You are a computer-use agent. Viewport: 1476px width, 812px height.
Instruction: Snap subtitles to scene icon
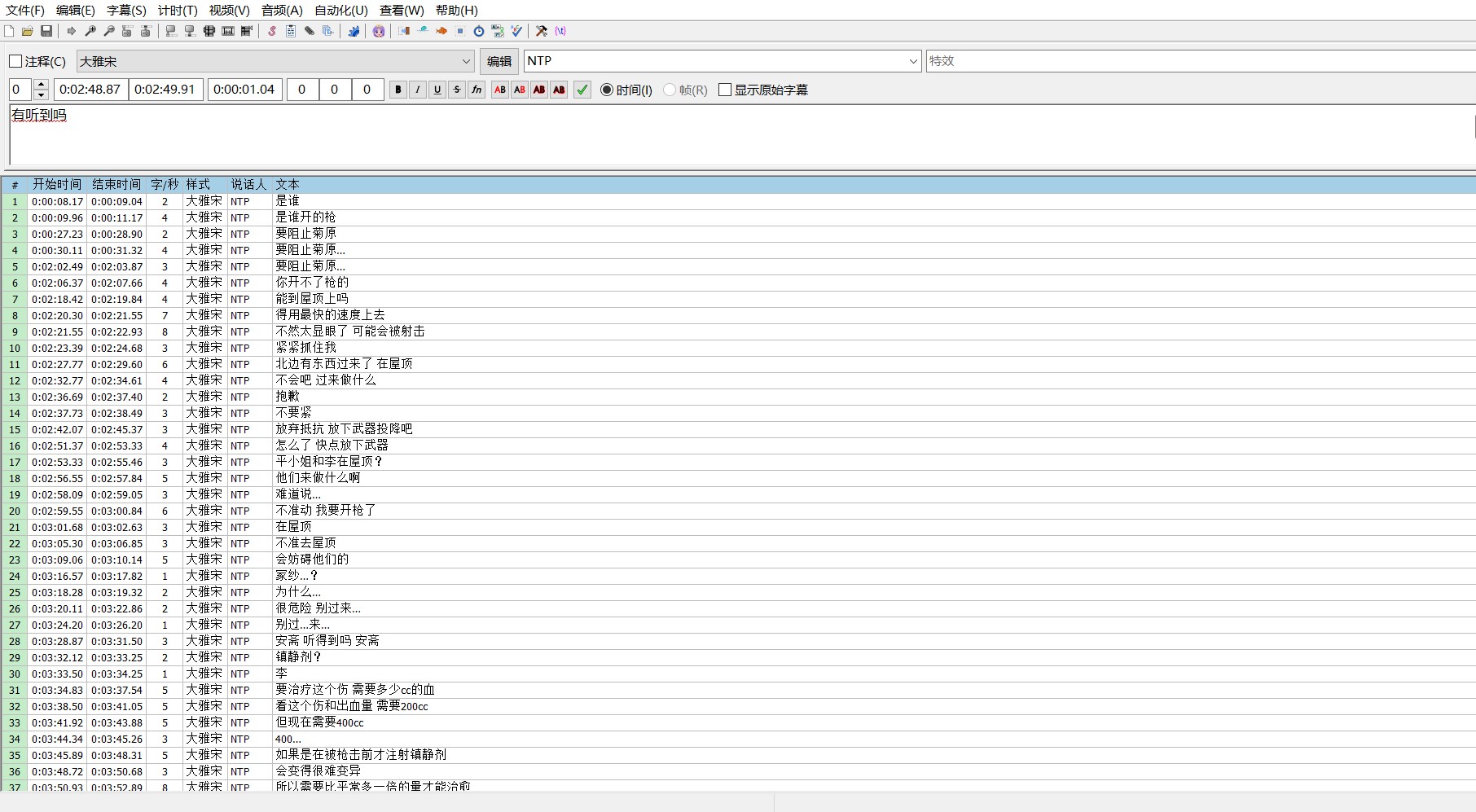click(228, 31)
